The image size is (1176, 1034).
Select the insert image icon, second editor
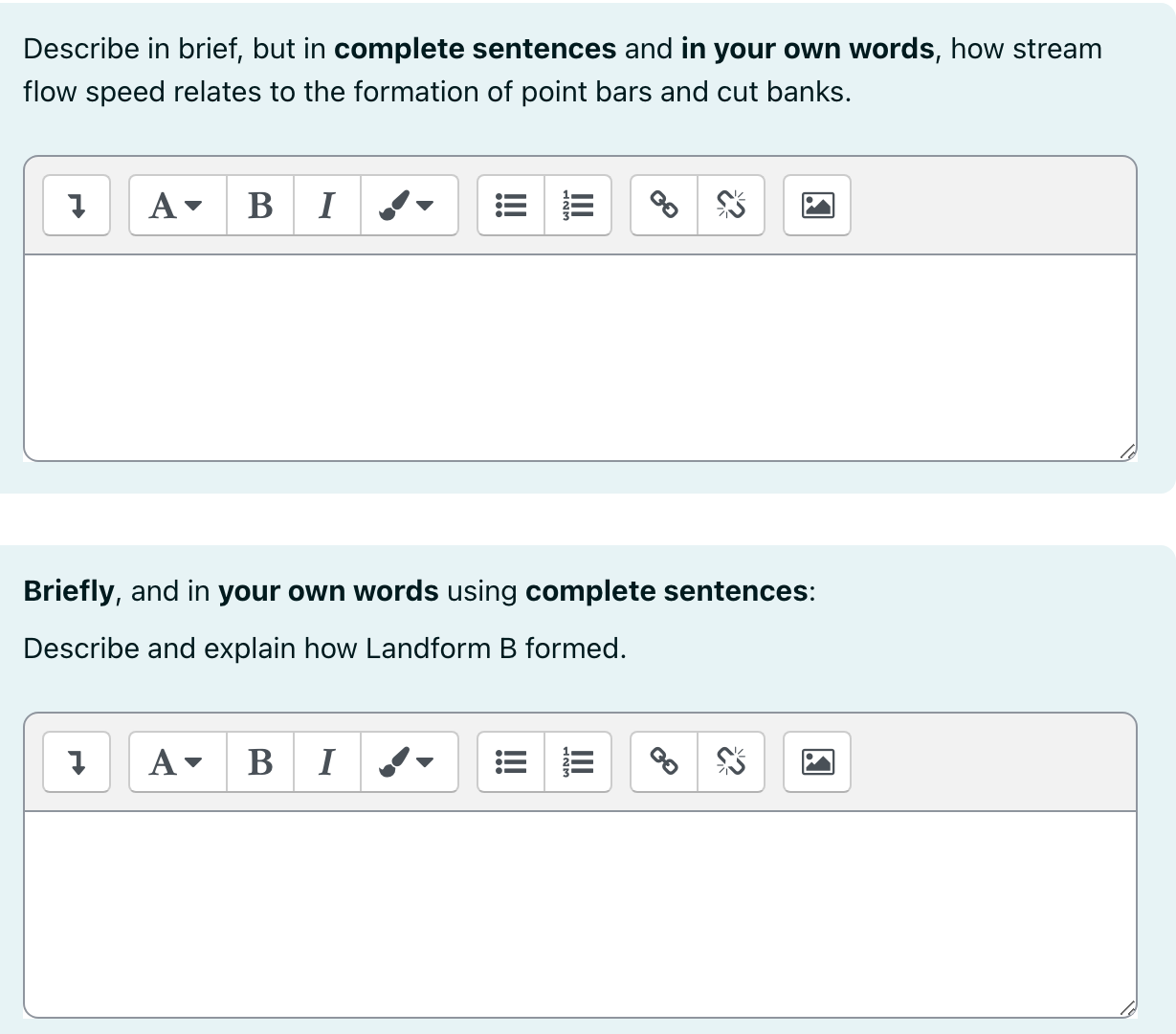click(816, 761)
